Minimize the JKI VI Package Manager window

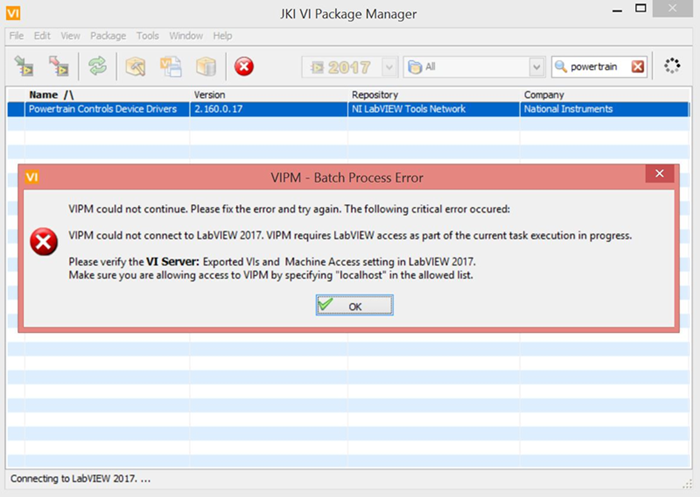[x=617, y=10]
